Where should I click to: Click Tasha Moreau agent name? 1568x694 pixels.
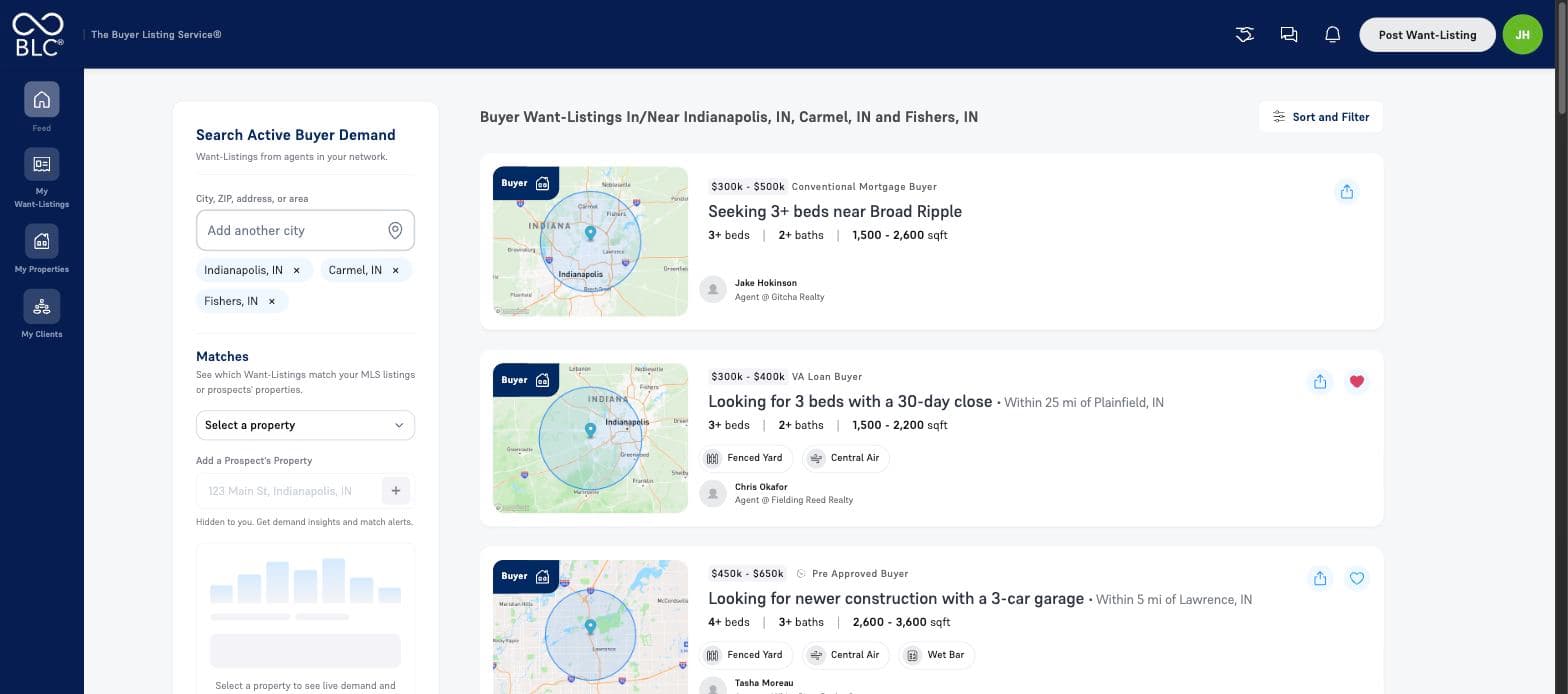[x=764, y=683]
